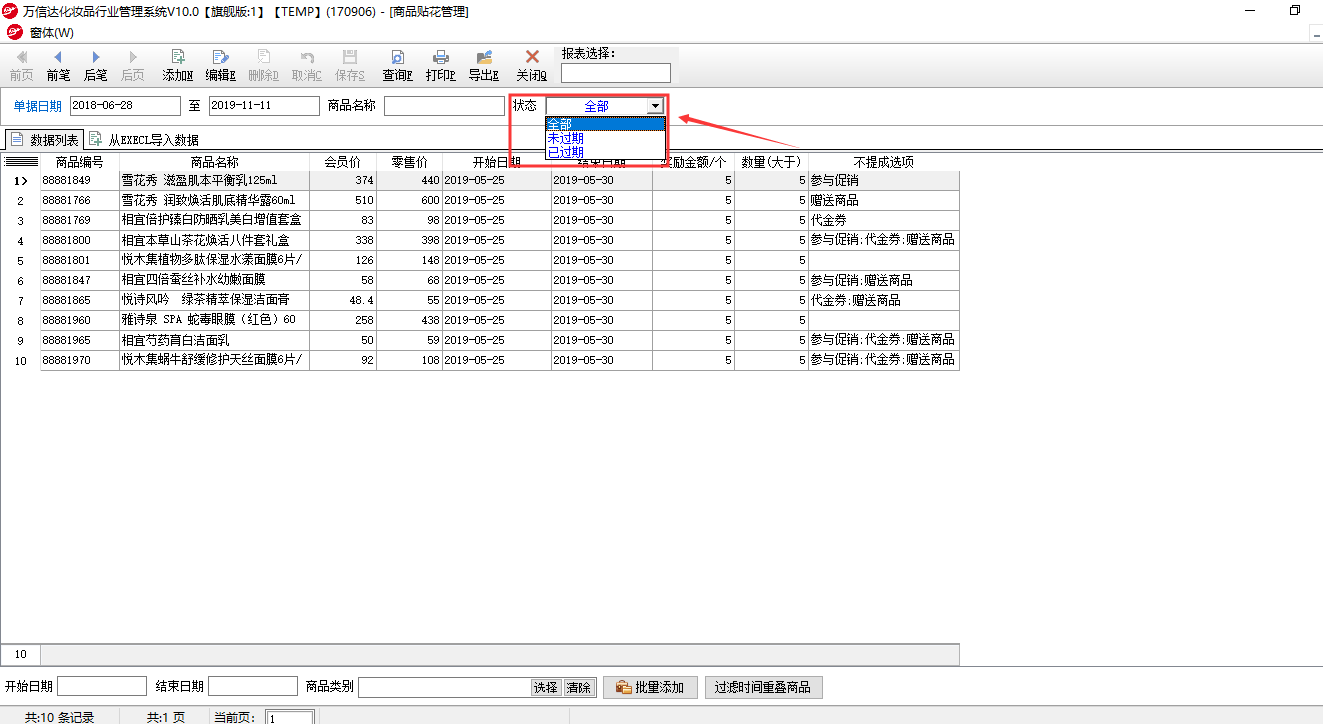Edit the record using 编辑E
The width and height of the screenshot is (1323, 724).
[x=221, y=65]
